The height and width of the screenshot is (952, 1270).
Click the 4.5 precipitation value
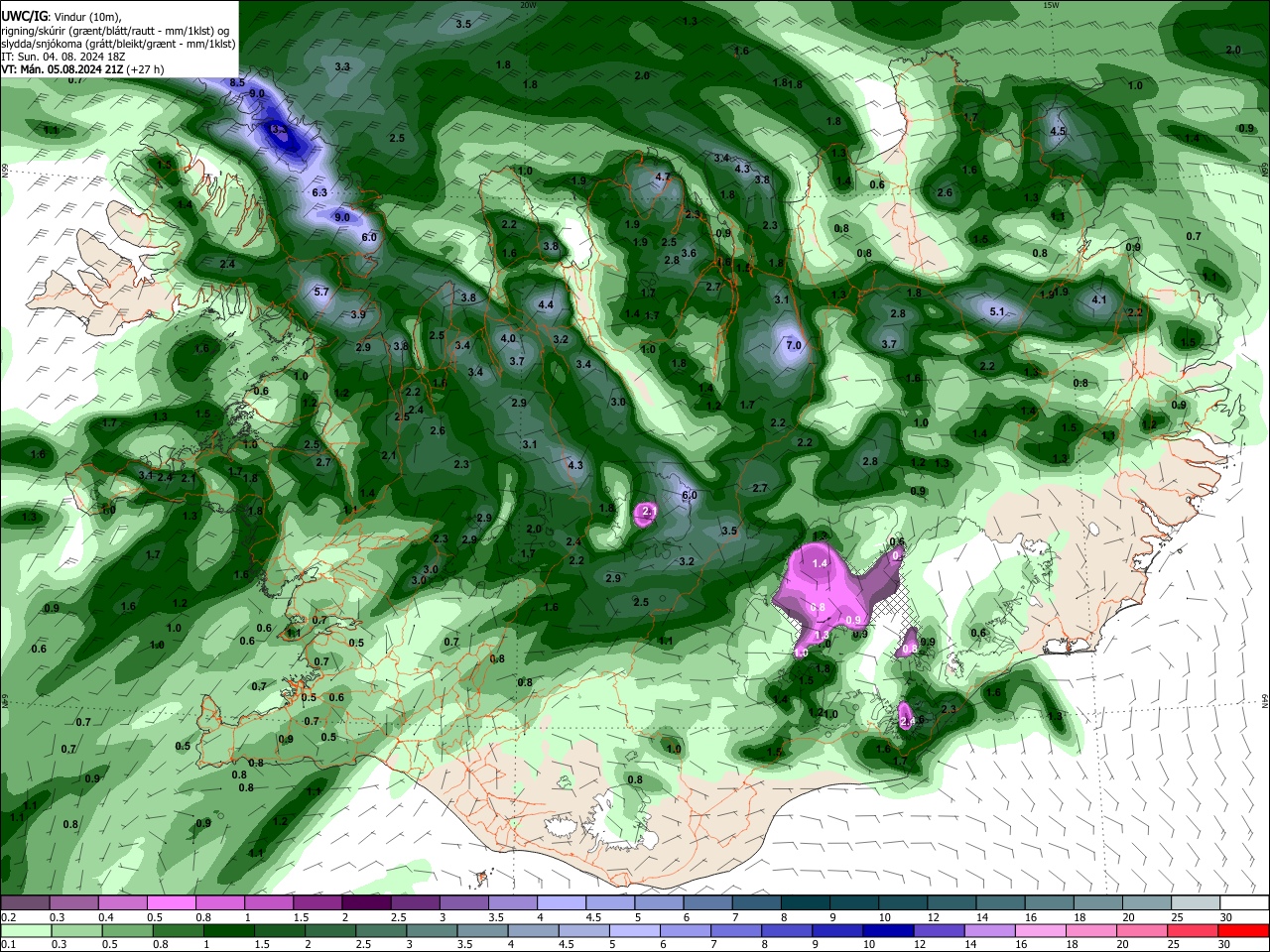tap(1058, 131)
